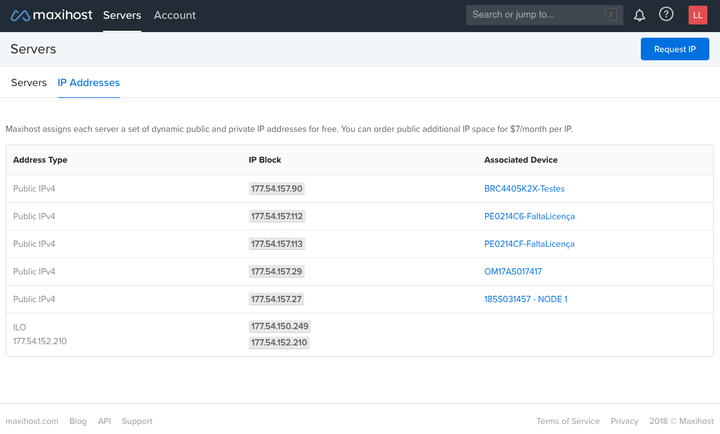Switch to the Servers tab

pyautogui.click(x=29, y=83)
